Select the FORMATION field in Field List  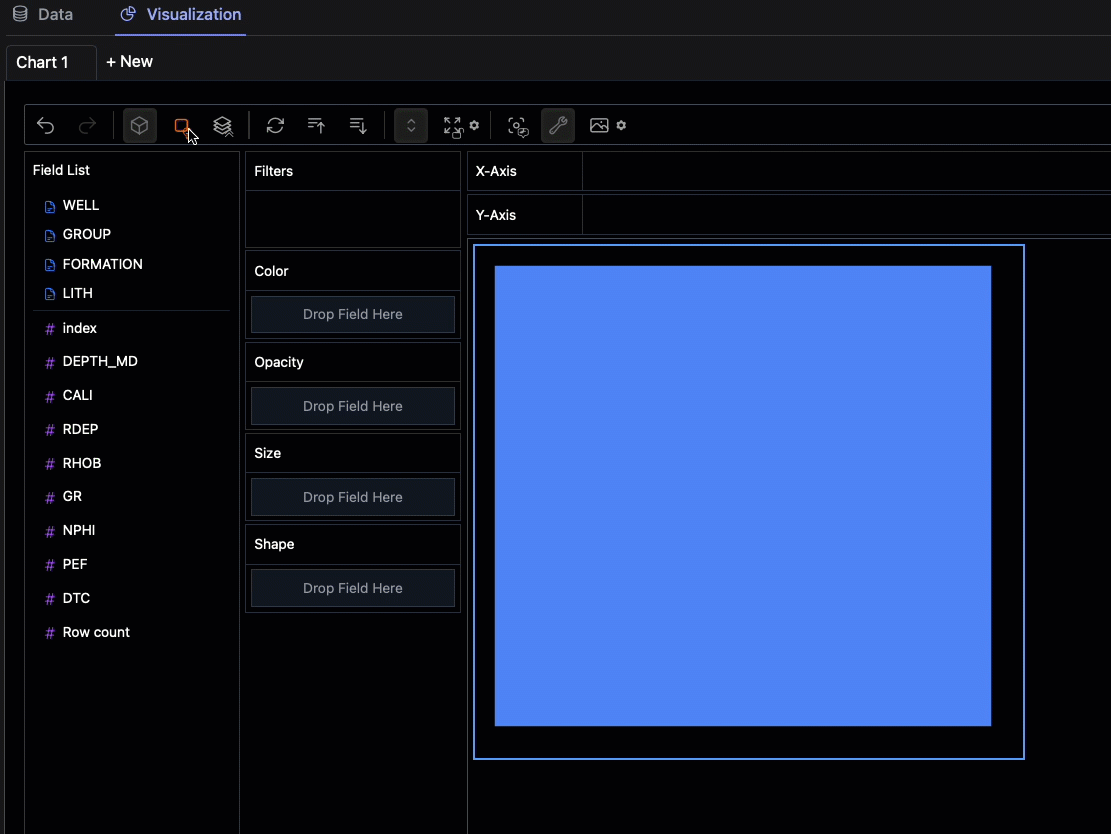[102, 264]
